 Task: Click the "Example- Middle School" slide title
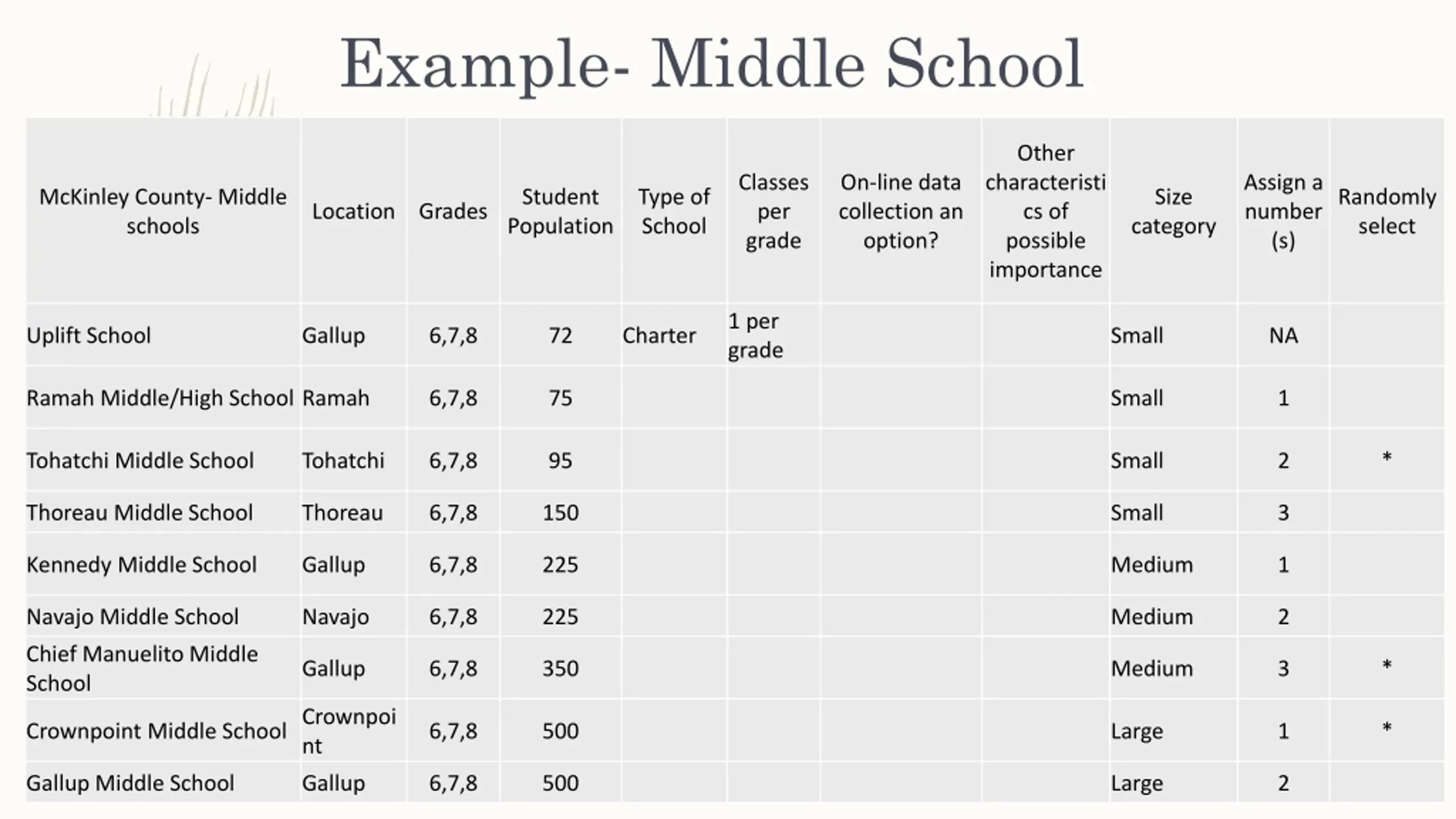[x=712, y=64]
